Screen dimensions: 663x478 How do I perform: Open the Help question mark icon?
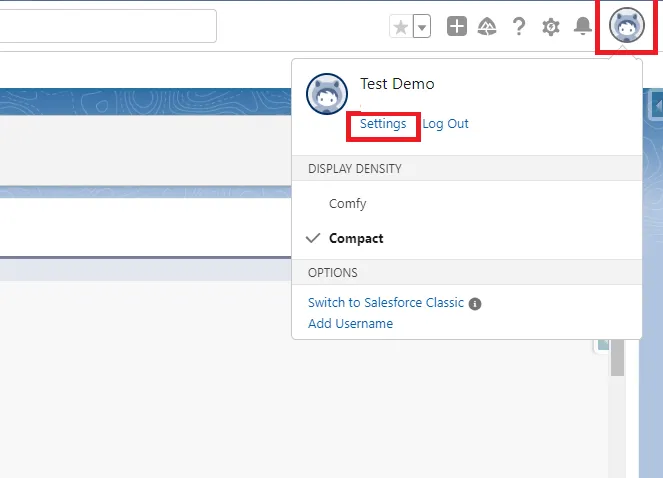click(x=519, y=27)
